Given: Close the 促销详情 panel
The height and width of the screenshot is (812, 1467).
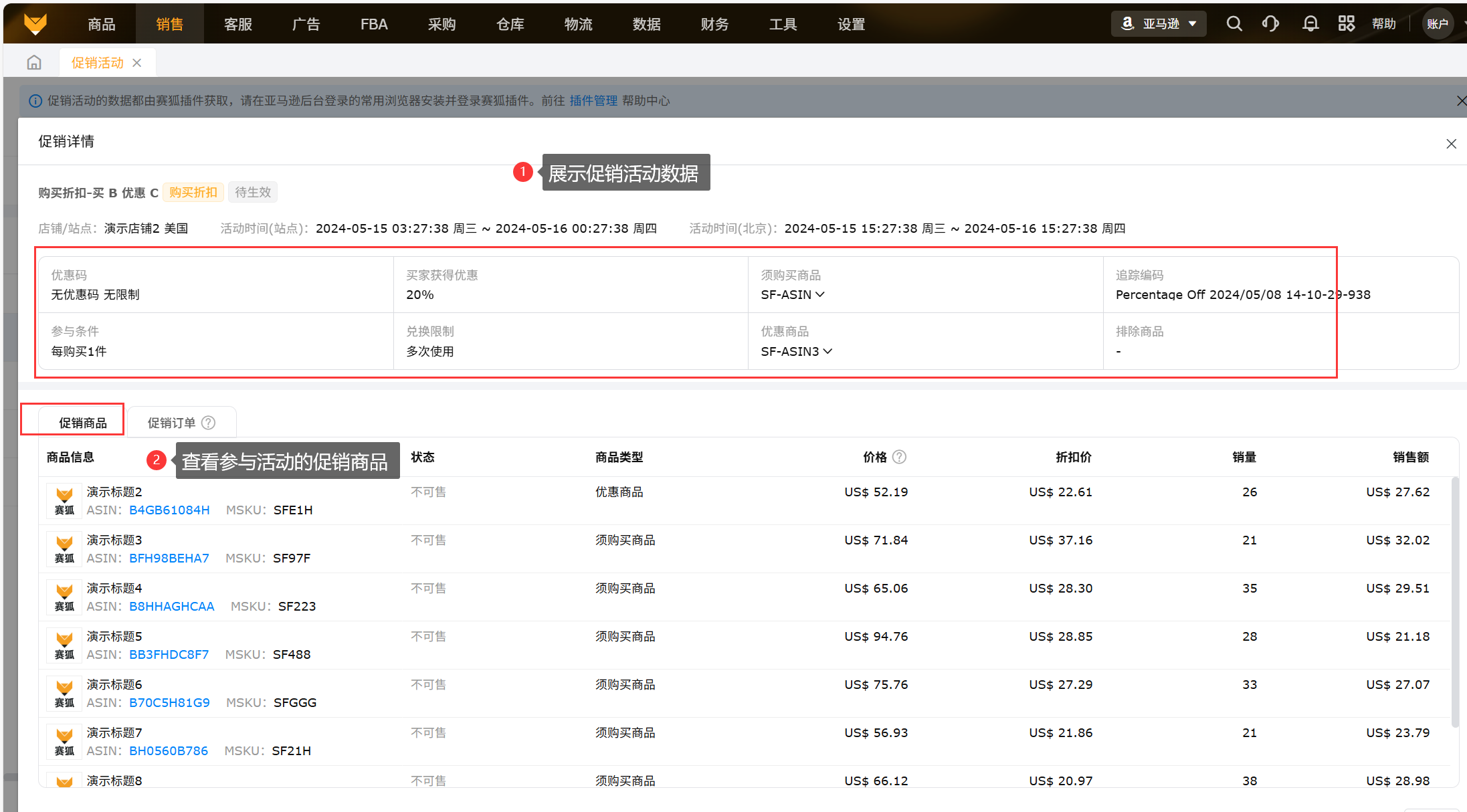Looking at the screenshot, I should tap(1451, 144).
